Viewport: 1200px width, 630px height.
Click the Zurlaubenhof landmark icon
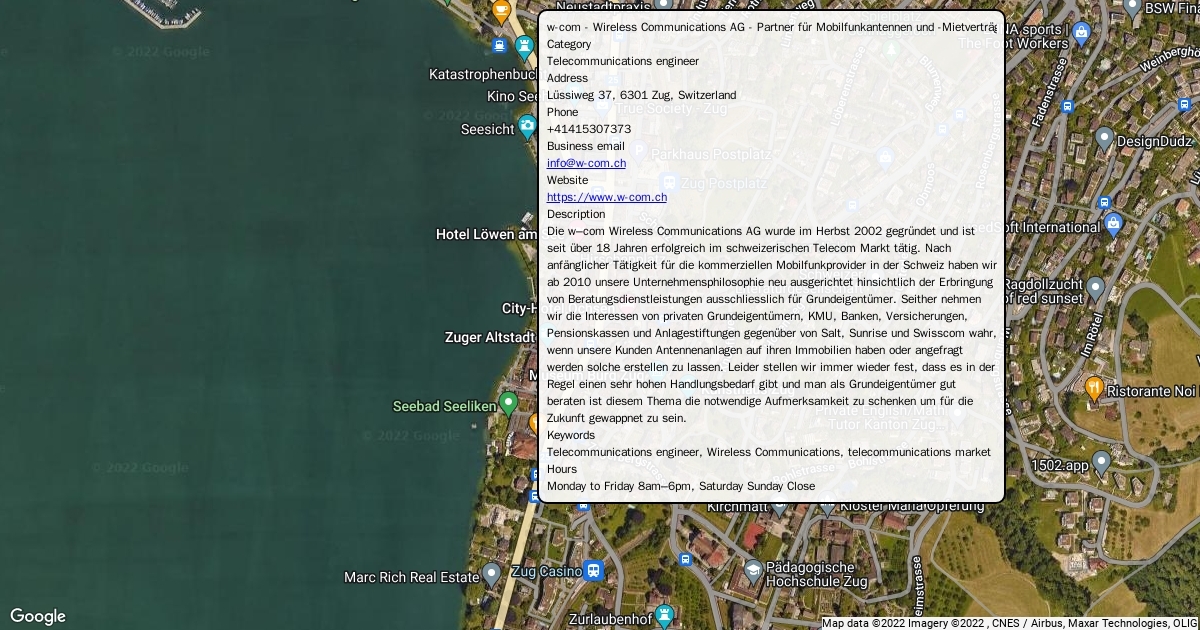(664, 616)
